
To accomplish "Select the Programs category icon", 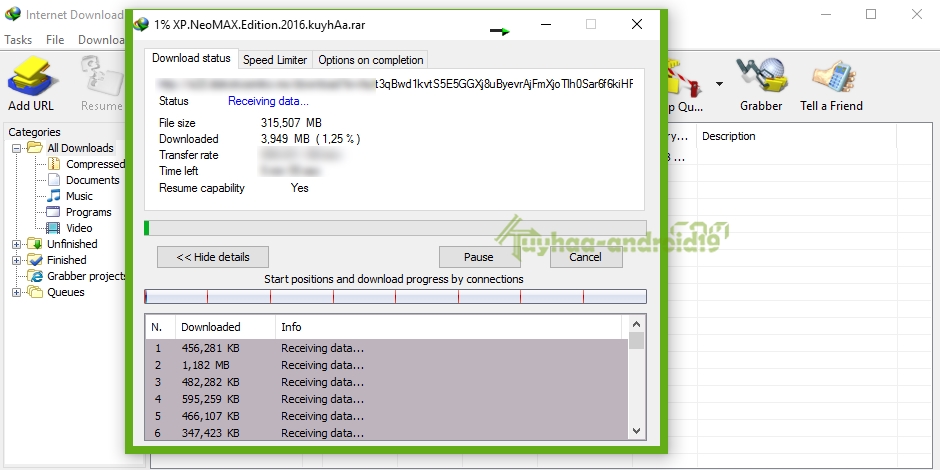I will point(53,212).
